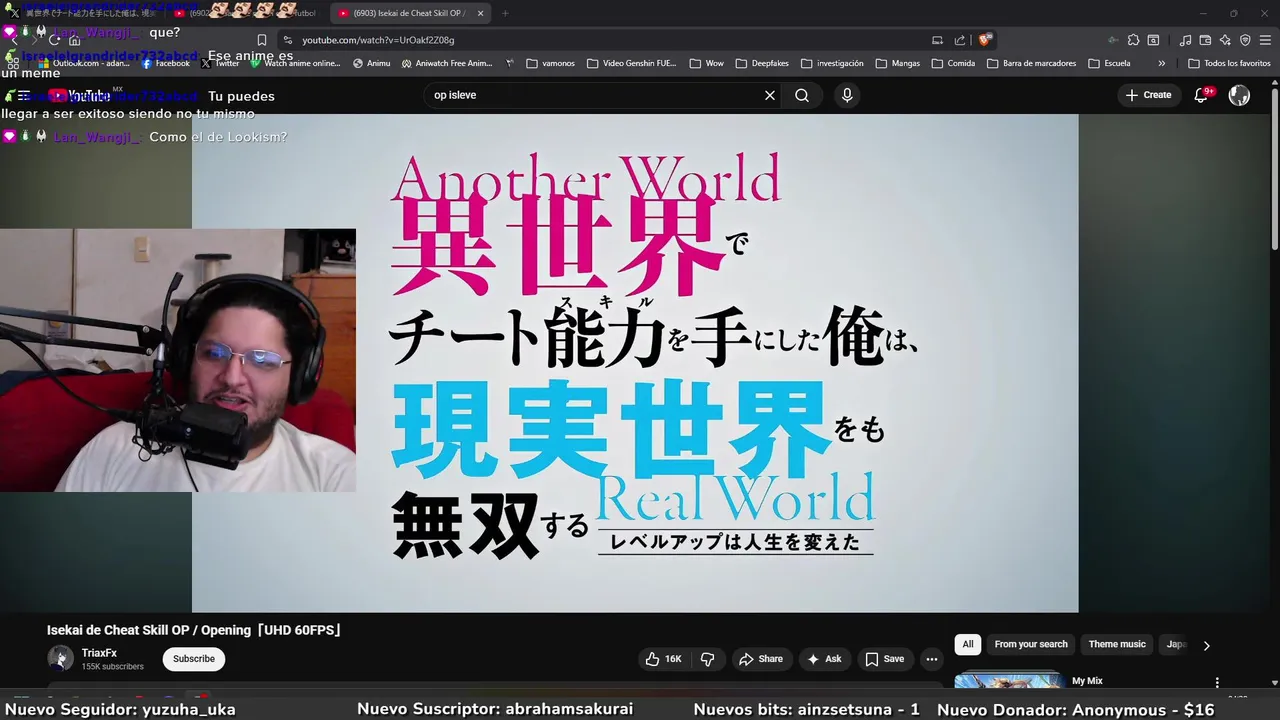Open the Brave VPN shield icon

[1245, 40]
